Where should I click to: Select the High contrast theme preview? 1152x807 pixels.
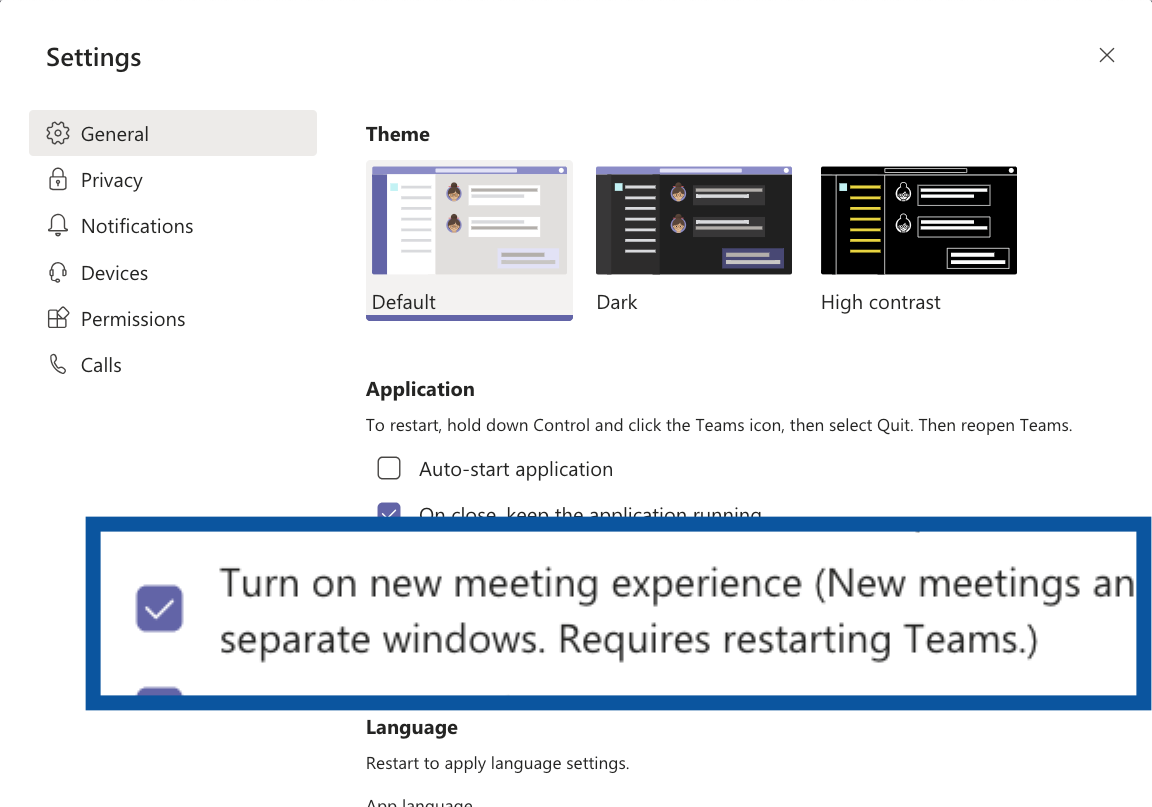918,220
